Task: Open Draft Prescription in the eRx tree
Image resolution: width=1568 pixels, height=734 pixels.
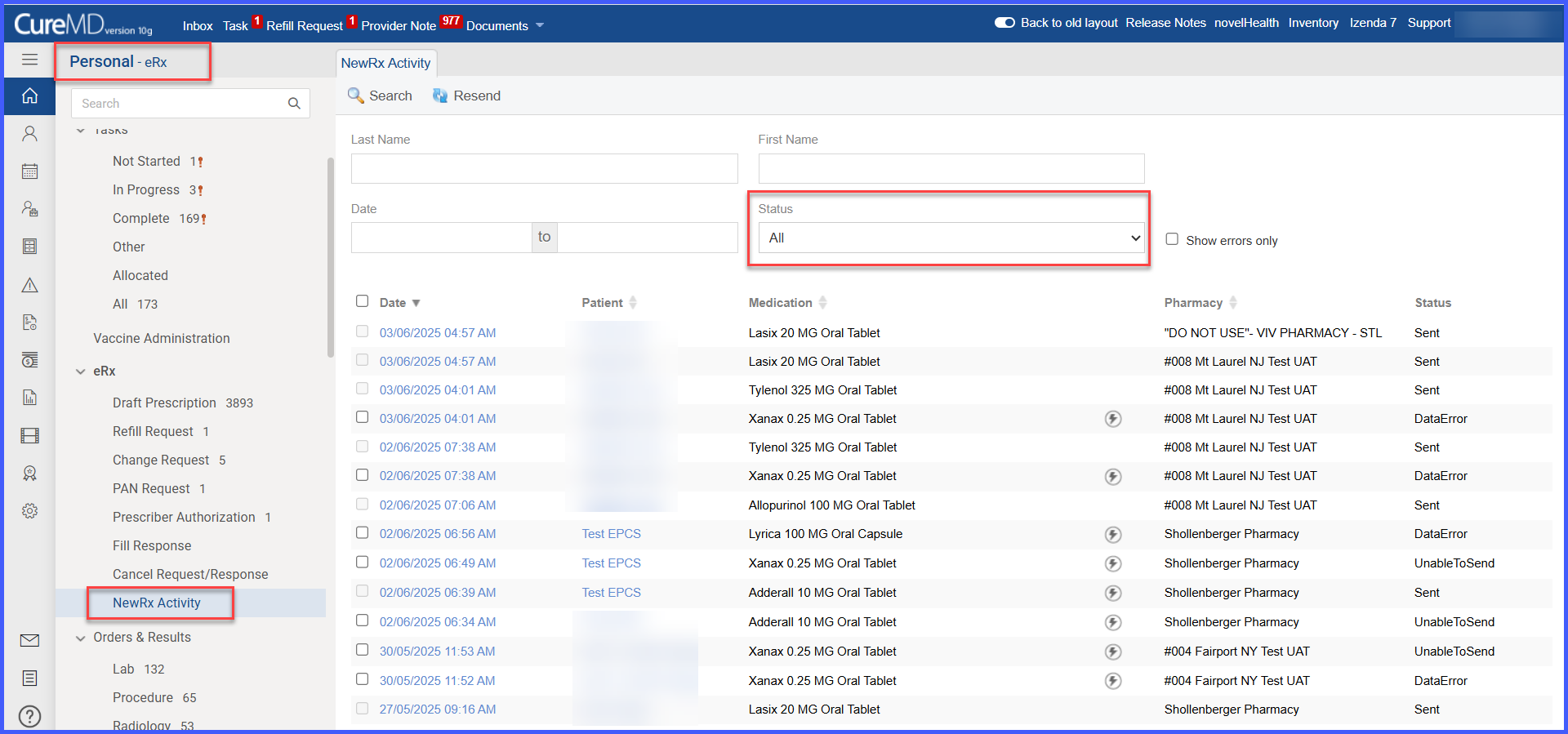Action: tap(164, 403)
